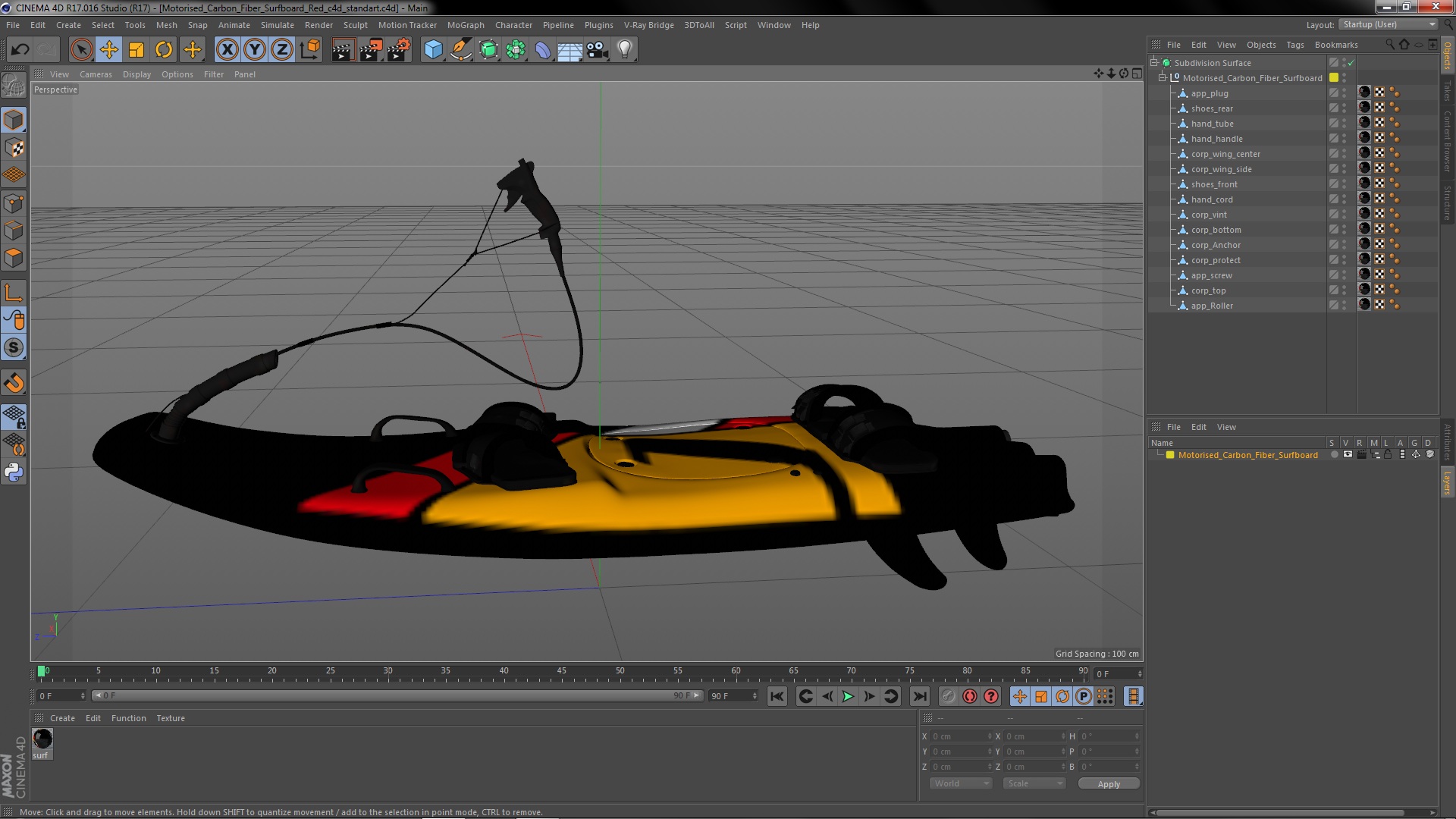Activate the Scale tool
The height and width of the screenshot is (819, 1456).
[x=136, y=50]
